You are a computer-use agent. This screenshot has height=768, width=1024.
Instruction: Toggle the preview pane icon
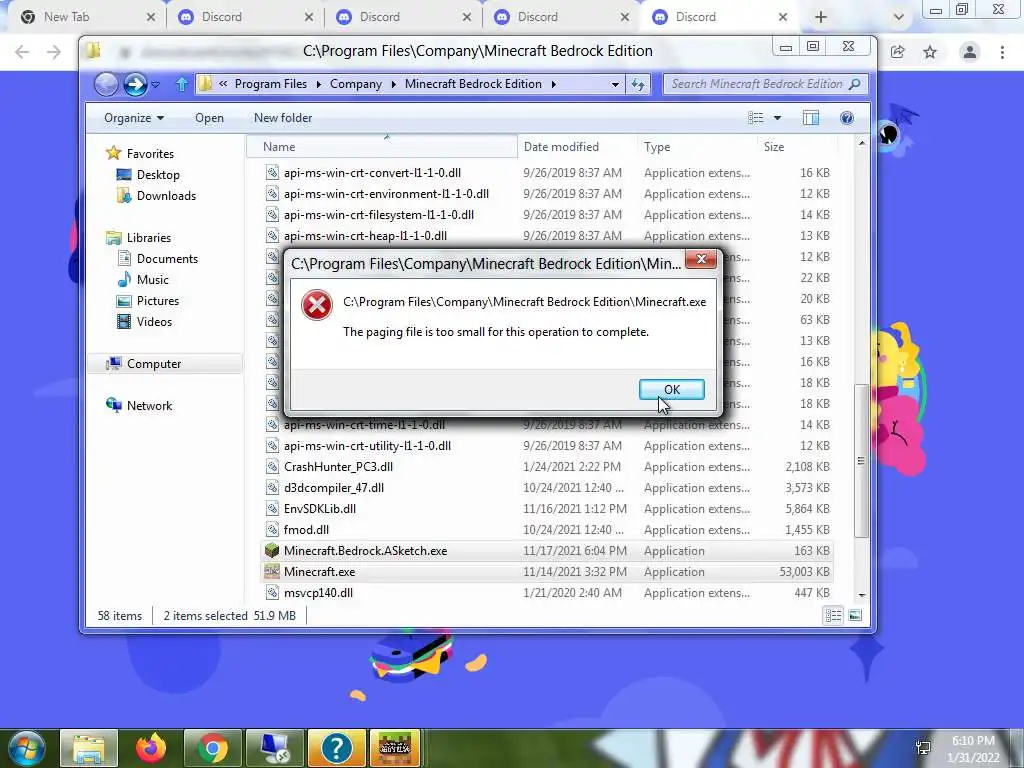810,118
